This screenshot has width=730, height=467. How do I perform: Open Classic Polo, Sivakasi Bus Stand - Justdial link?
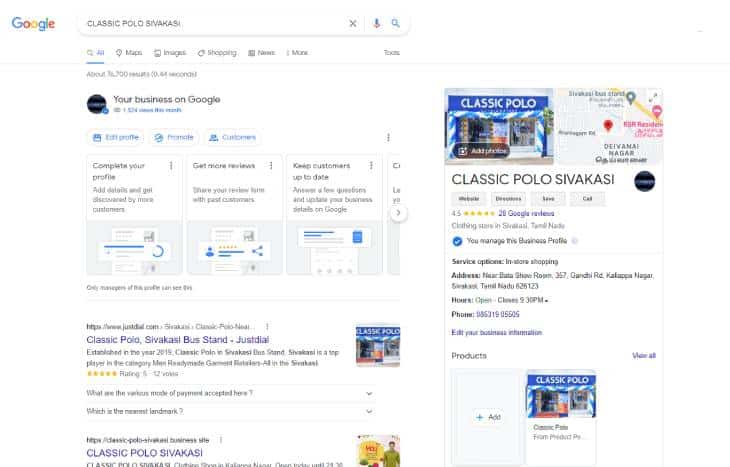(x=178, y=340)
